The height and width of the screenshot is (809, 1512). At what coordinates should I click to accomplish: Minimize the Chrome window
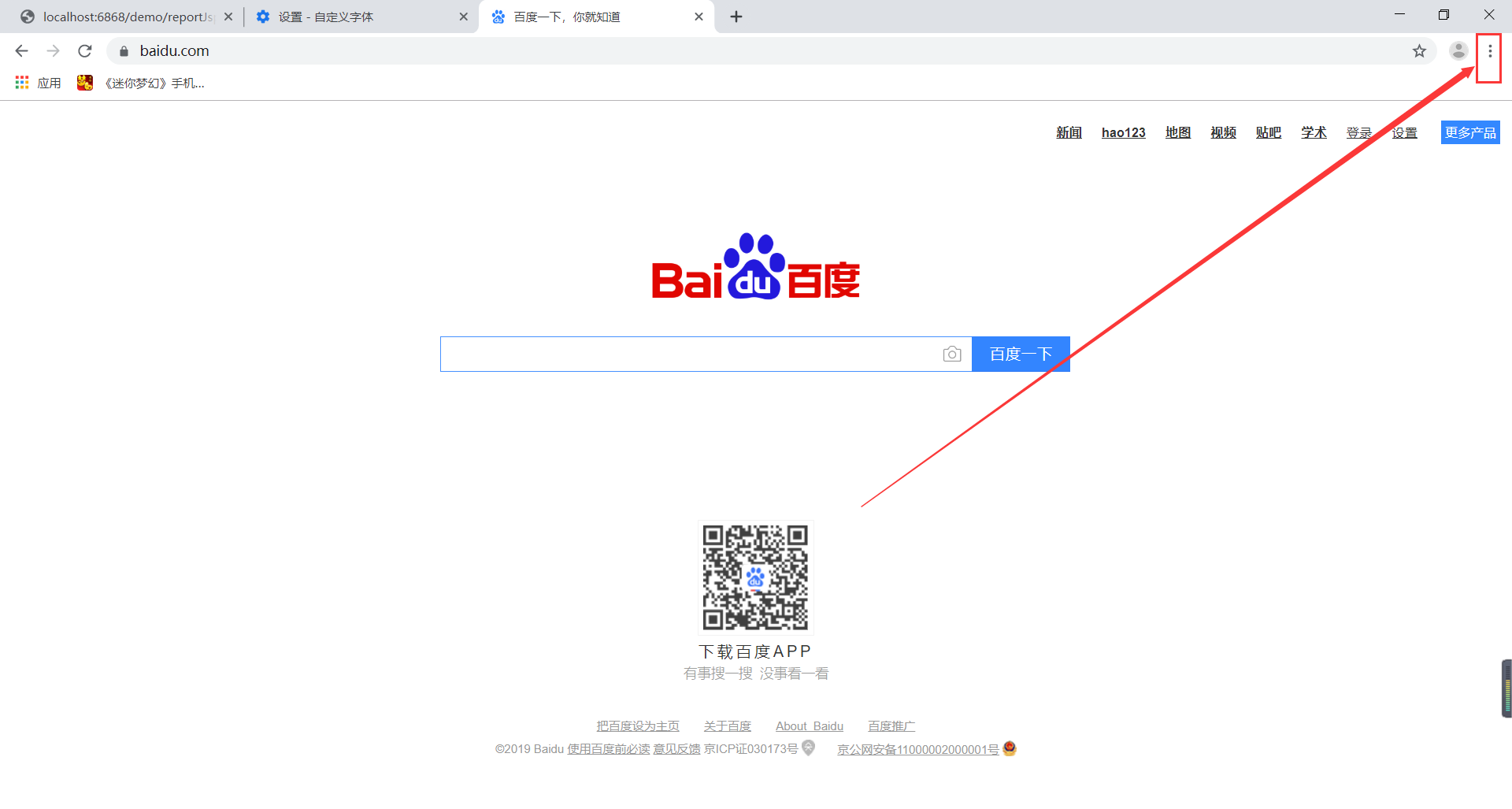tap(1399, 14)
